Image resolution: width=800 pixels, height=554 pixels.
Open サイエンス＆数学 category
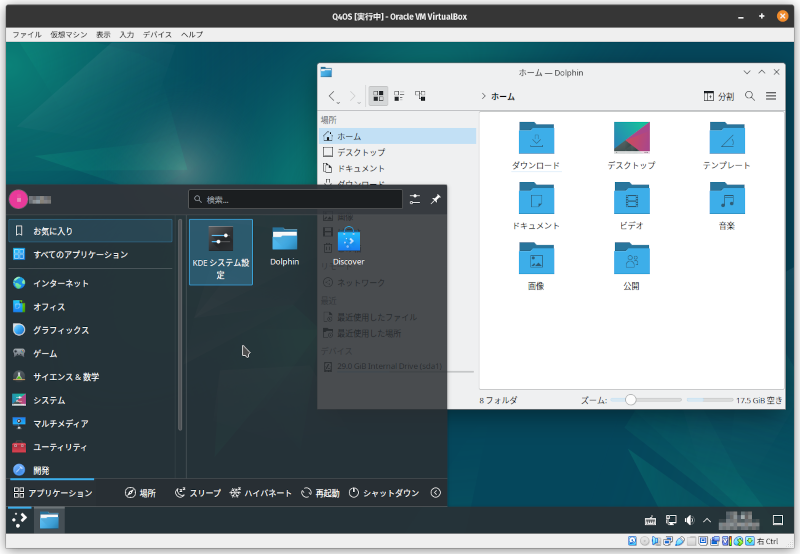click(91, 376)
